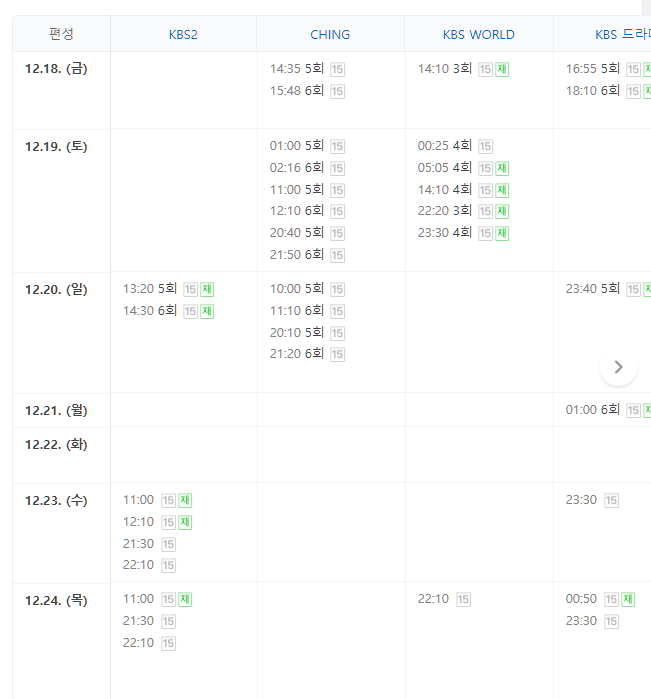Select the 12.24. (목) date row label
The image size is (651, 699).
click(56, 600)
